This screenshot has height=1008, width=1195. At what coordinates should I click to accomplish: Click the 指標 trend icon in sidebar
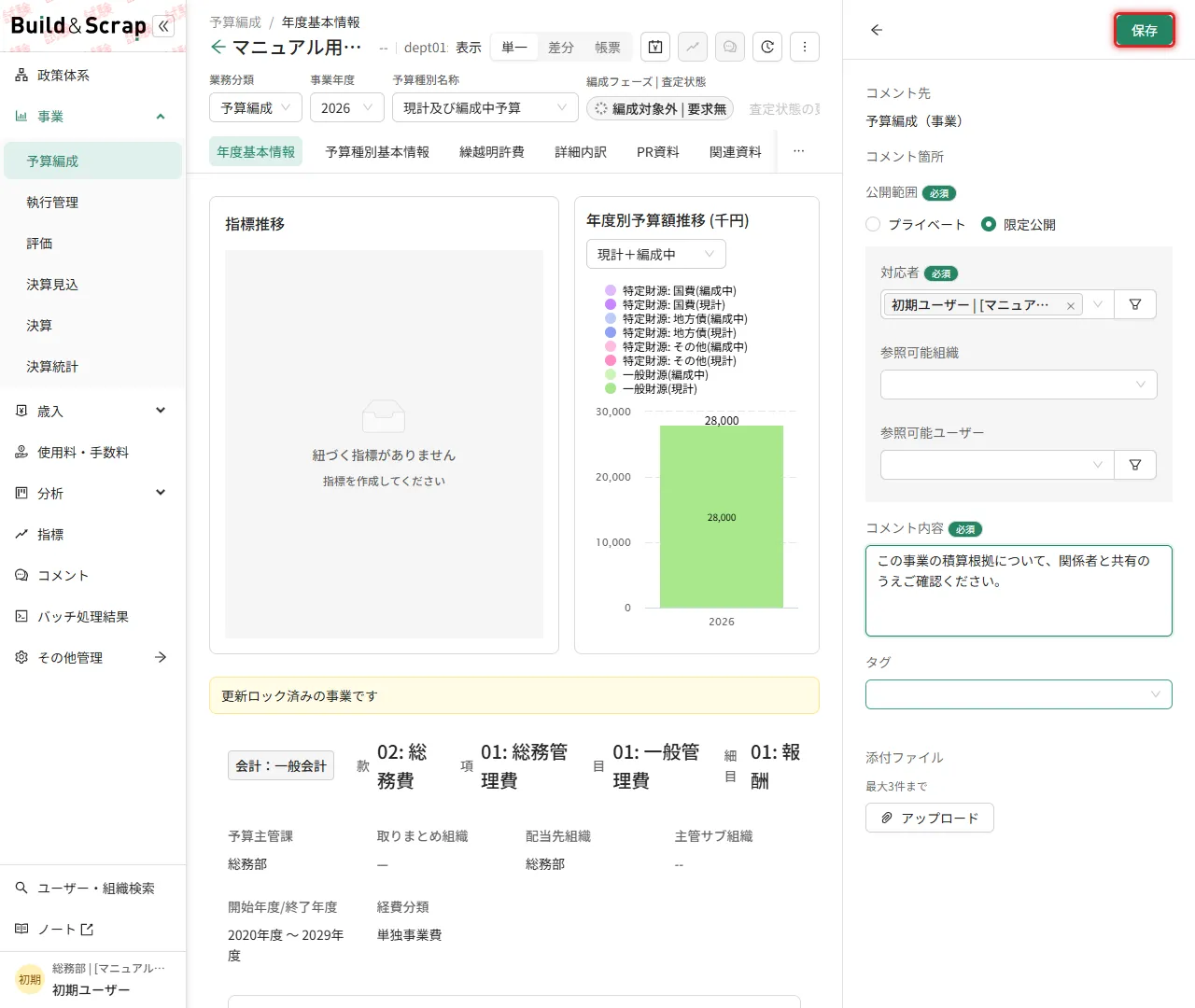21,534
